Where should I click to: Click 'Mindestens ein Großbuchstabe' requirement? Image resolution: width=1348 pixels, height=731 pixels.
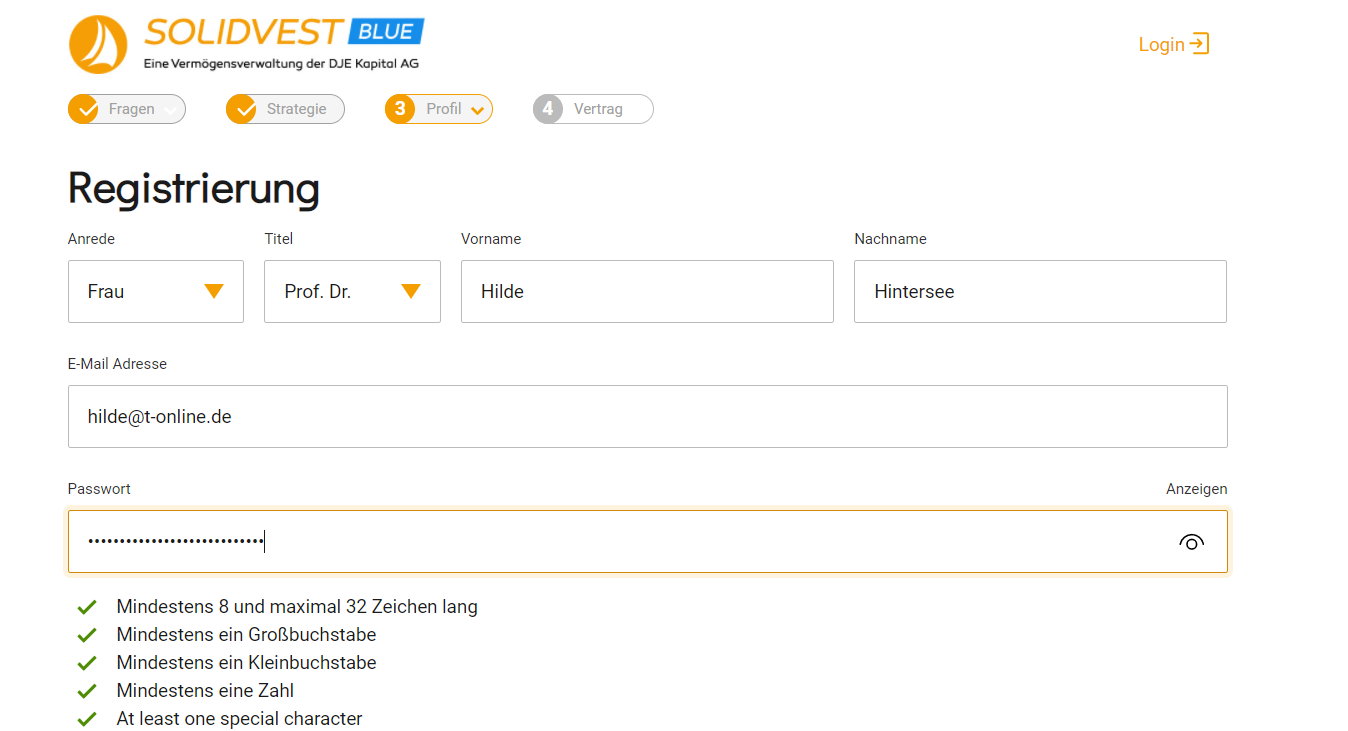tap(246, 635)
